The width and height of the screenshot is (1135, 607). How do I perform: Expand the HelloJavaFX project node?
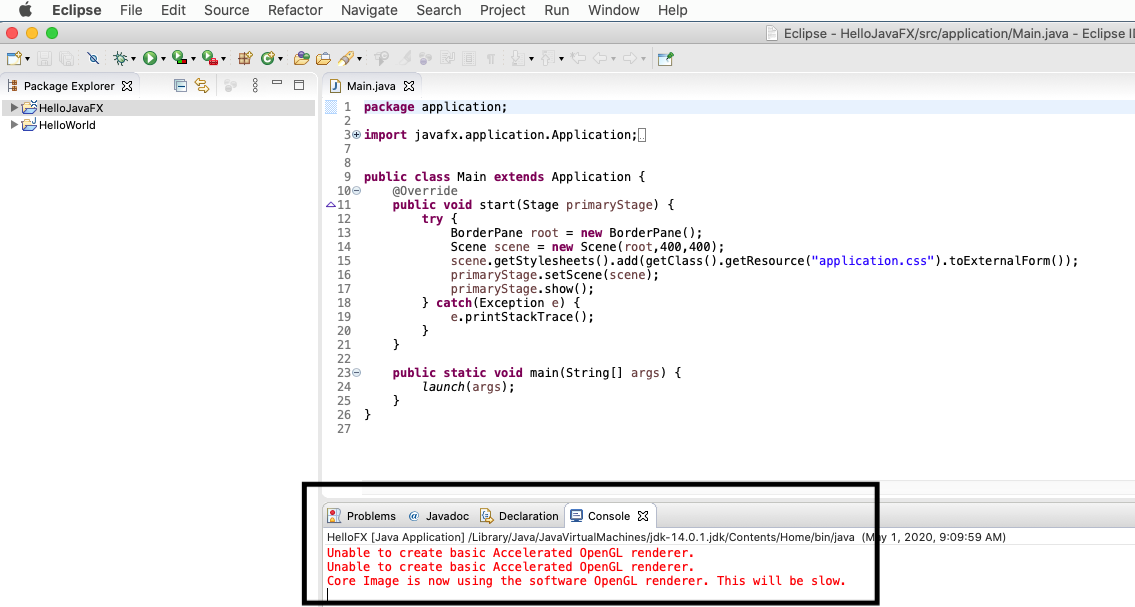click(x=13, y=107)
